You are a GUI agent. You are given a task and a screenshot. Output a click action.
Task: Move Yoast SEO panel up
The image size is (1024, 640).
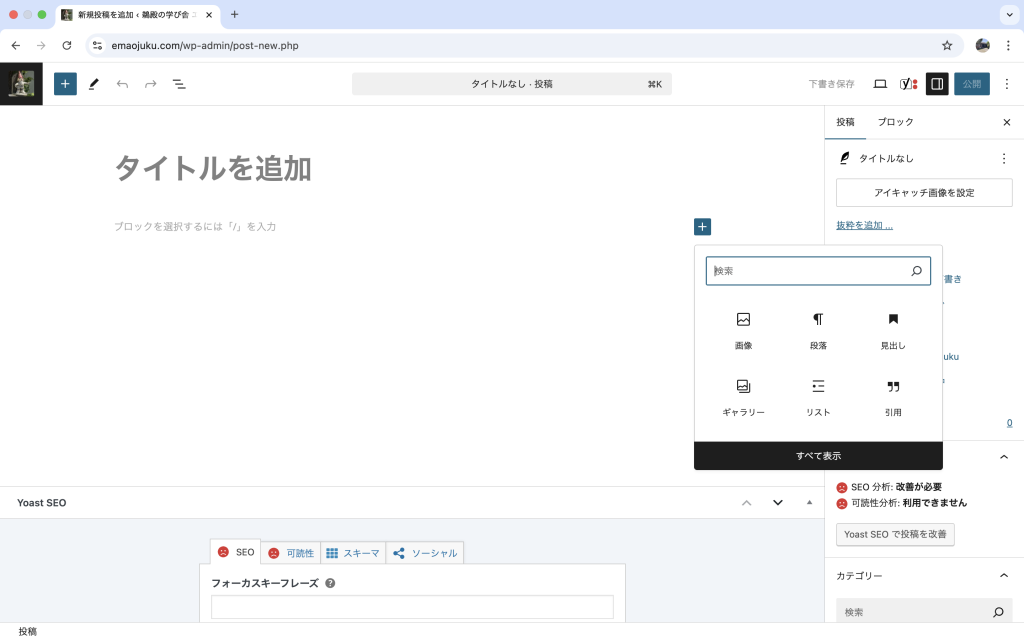[x=746, y=503]
